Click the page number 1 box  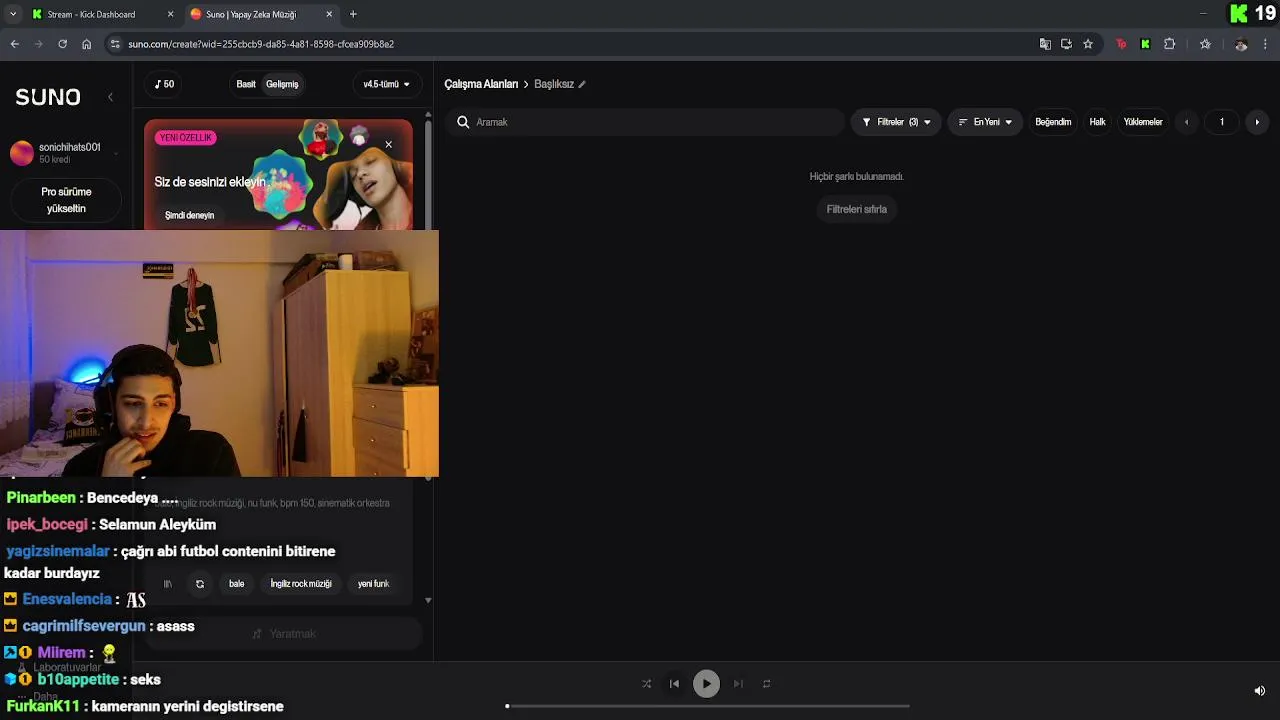1221,122
